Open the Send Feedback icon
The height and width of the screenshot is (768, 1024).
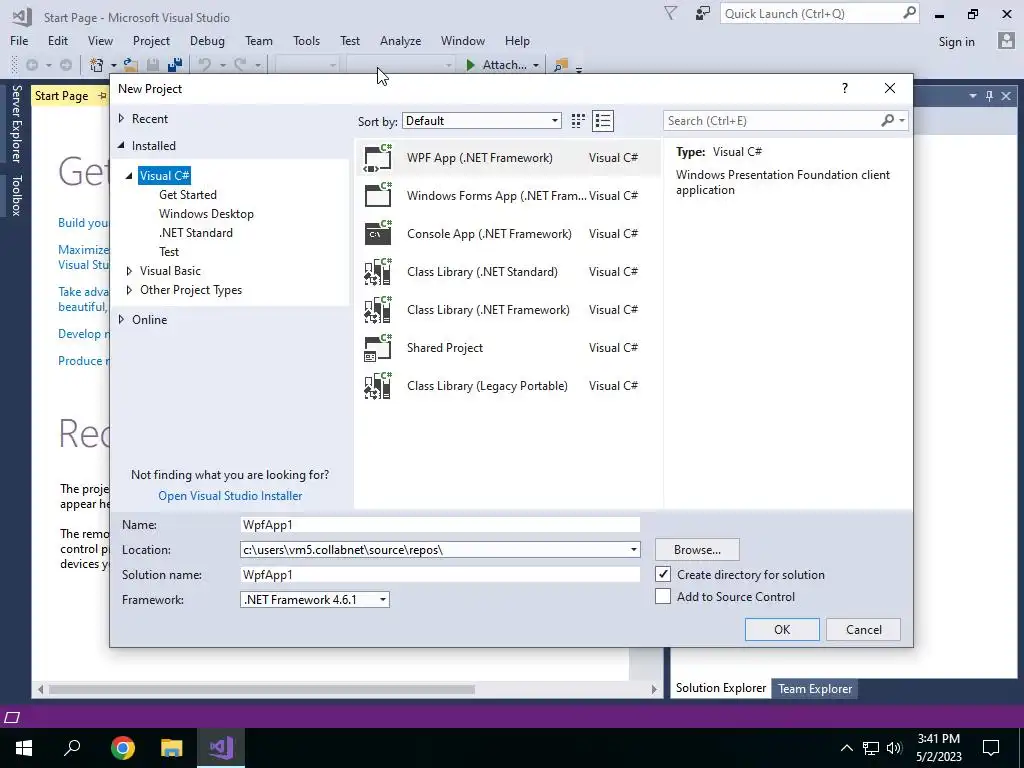click(x=703, y=14)
